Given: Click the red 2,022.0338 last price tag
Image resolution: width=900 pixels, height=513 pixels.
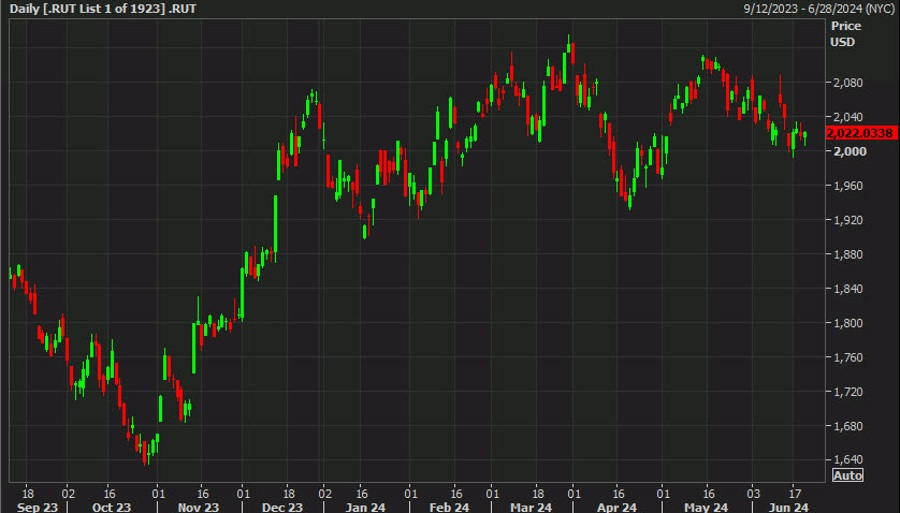Looking at the screenshot, I should click(860, 133).
